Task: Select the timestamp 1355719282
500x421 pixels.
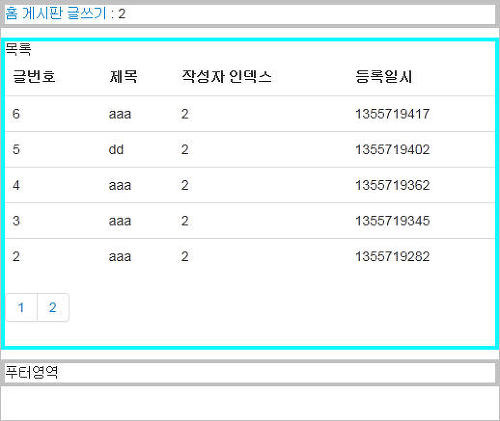Action: coord(392,256)
